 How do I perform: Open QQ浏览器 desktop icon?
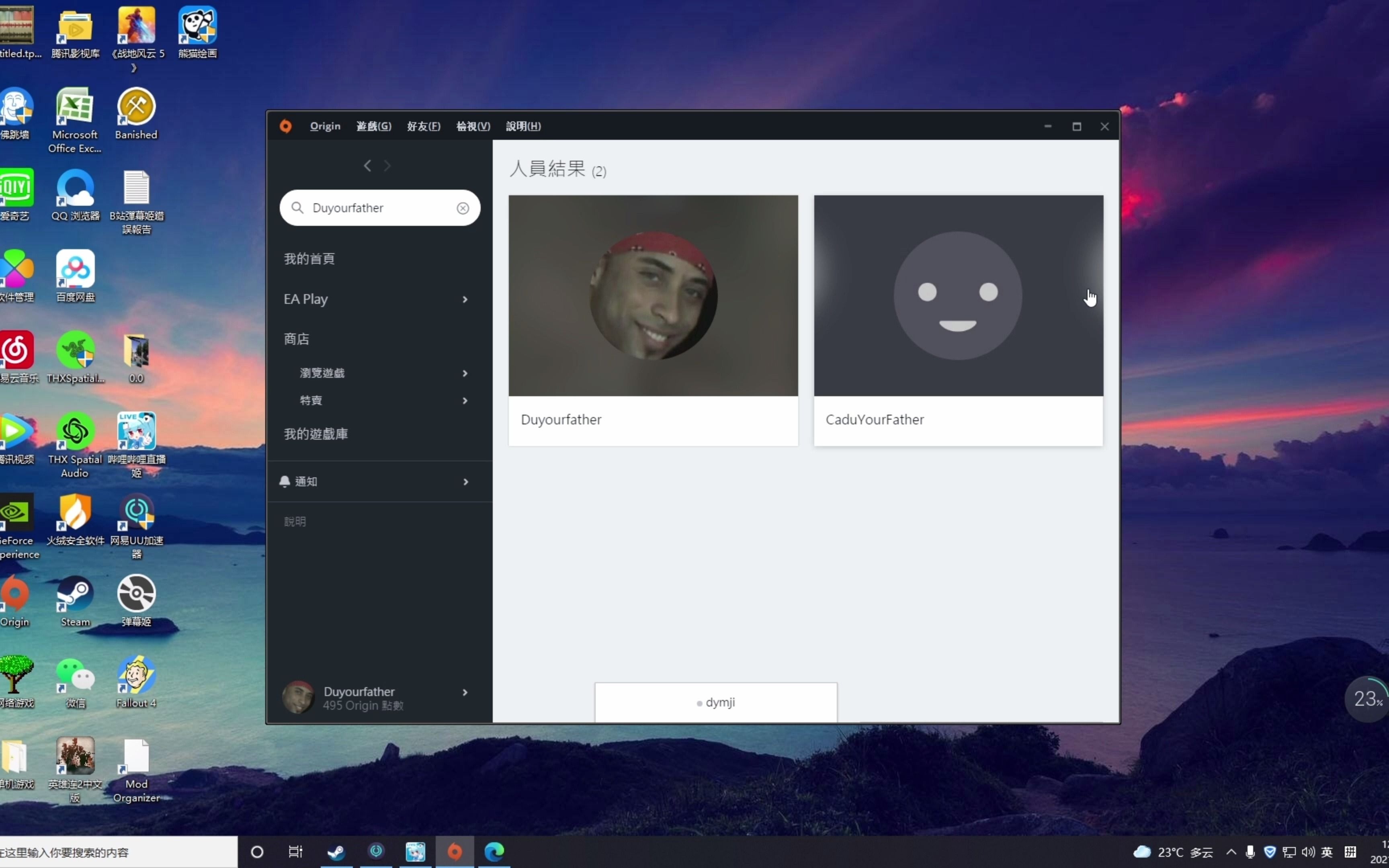tap(75, 195)
